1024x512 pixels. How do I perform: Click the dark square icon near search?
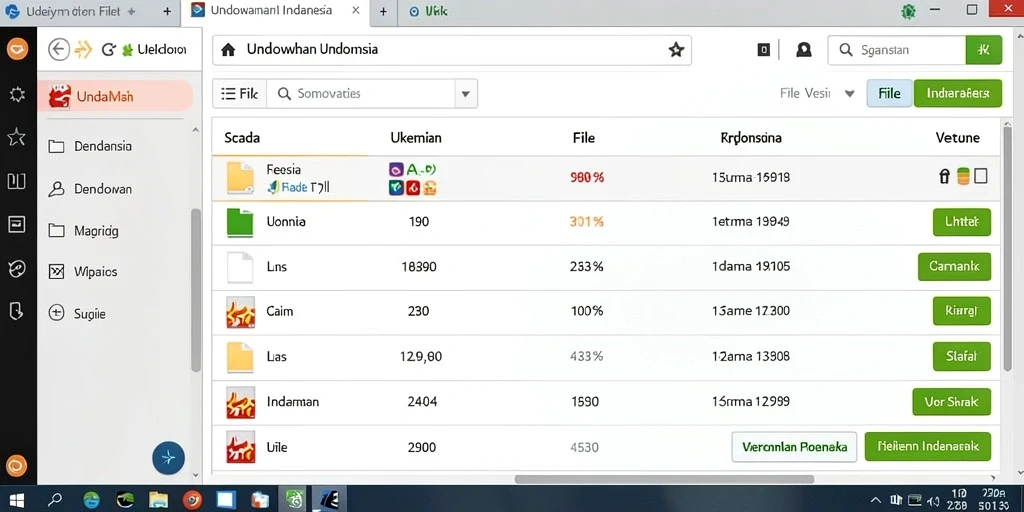763,50
